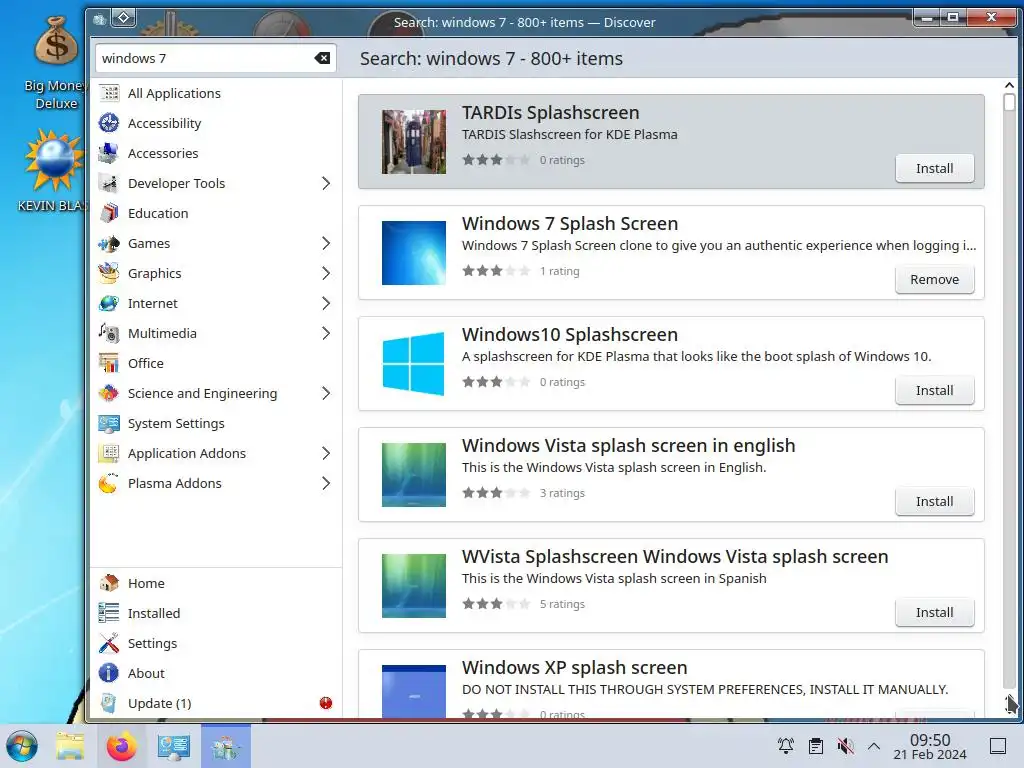Expand Science and Engineering chevron
The width and height of the screenshot is (1024, 768).
tap(326, 394)
